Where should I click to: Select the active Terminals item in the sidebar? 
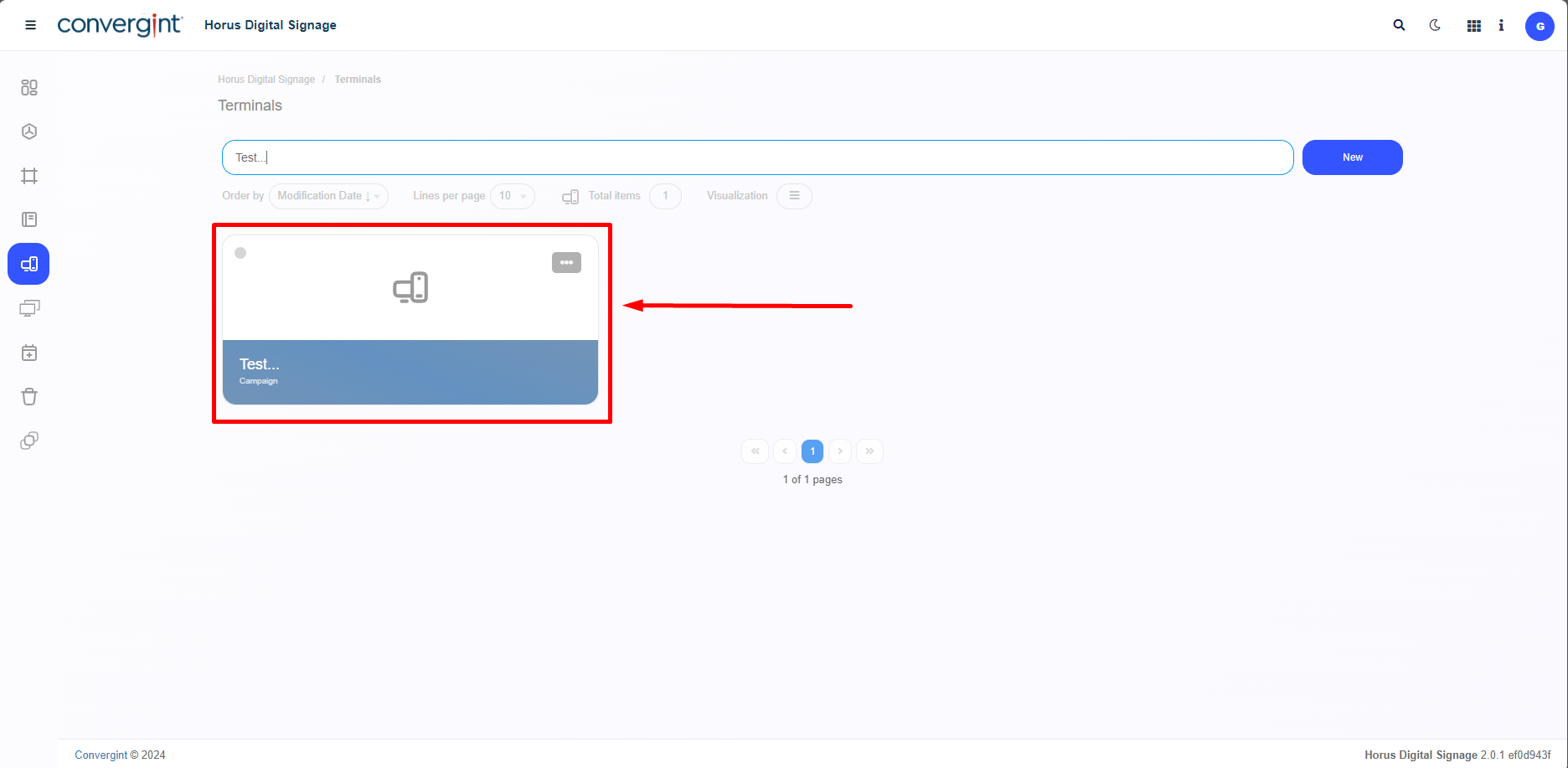pos(28,264)
